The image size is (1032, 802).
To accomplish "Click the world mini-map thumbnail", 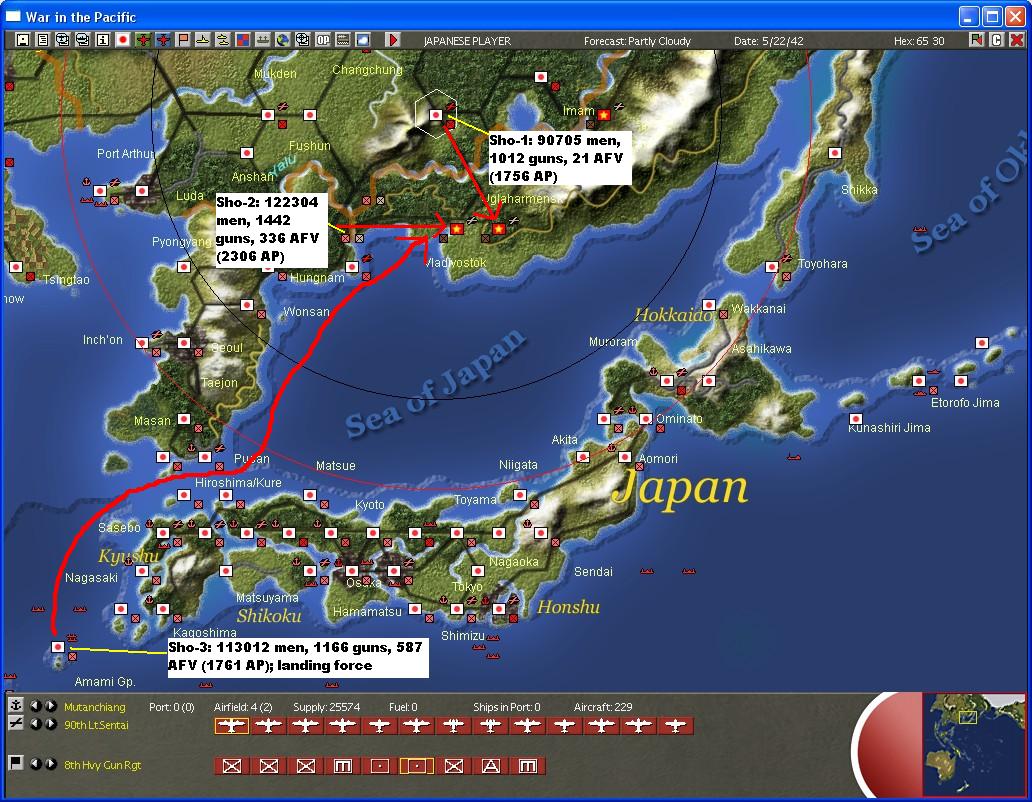I will tap(973, 744).
